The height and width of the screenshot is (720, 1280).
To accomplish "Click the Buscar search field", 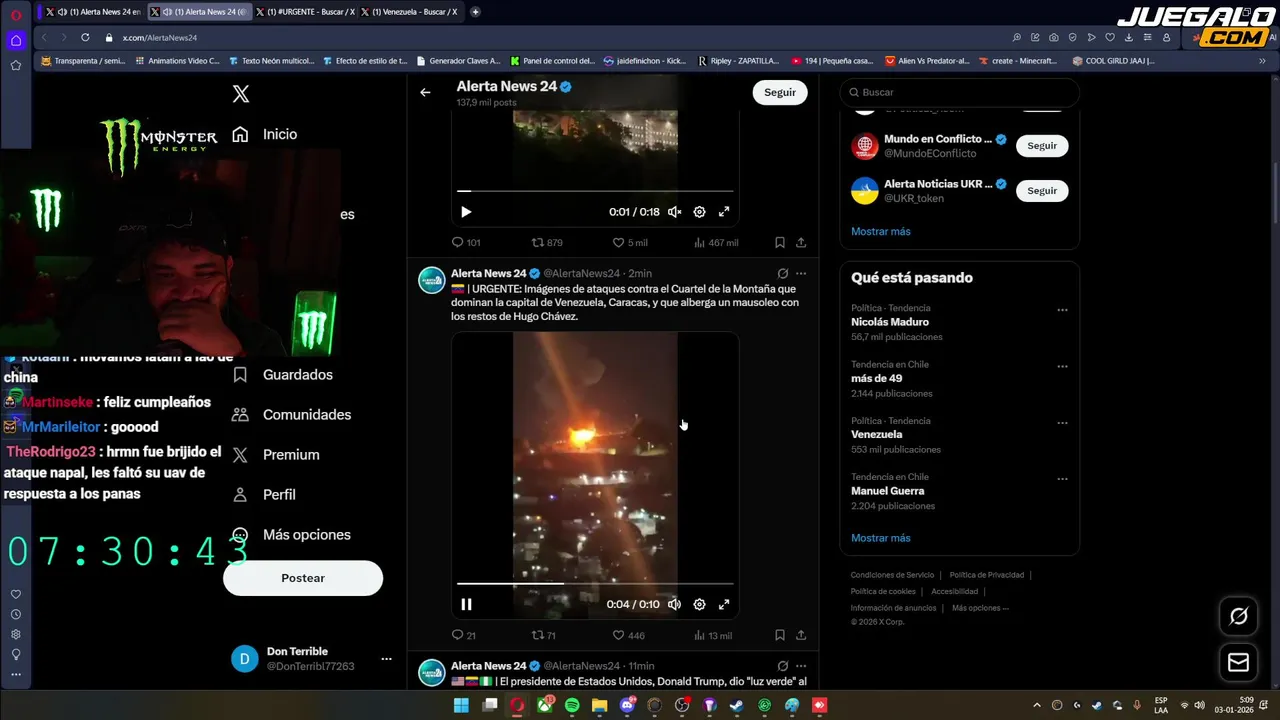I will point(959,92).
